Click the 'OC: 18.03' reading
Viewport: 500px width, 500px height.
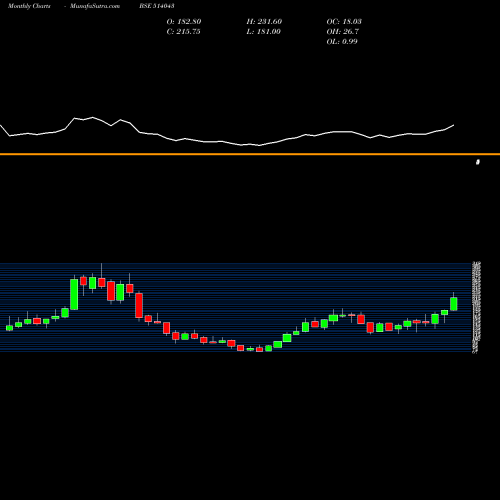344,22
